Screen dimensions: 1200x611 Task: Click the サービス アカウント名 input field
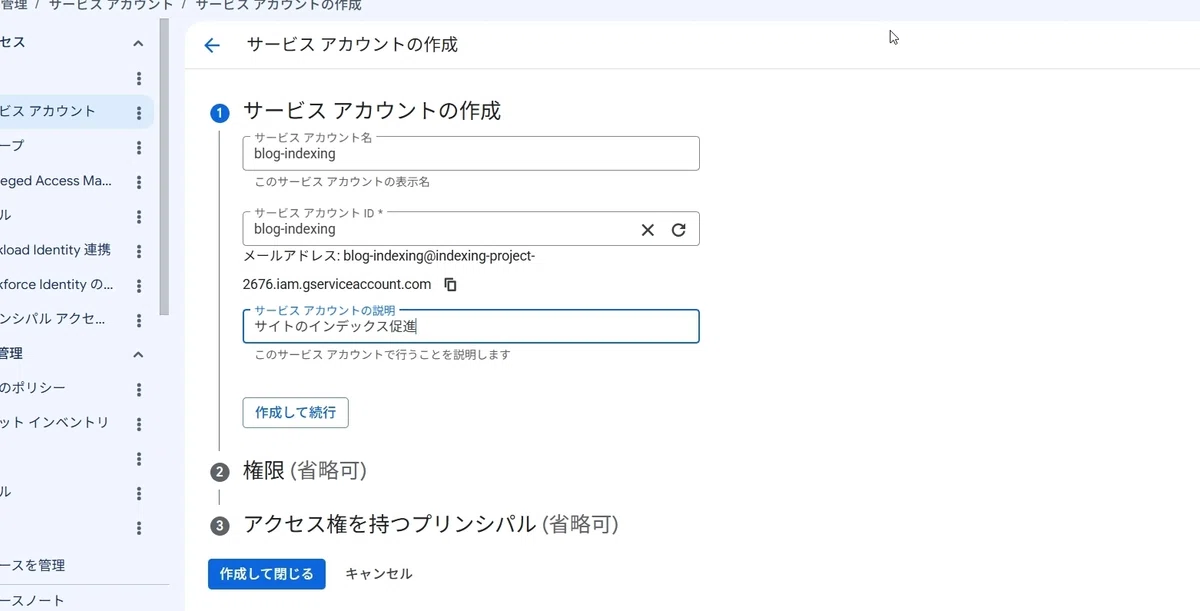(x=470, y=154)
